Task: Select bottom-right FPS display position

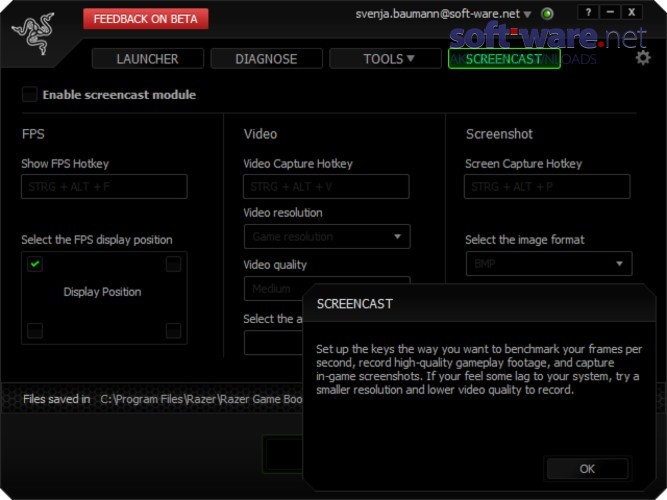Action: (x=173, y=330)
